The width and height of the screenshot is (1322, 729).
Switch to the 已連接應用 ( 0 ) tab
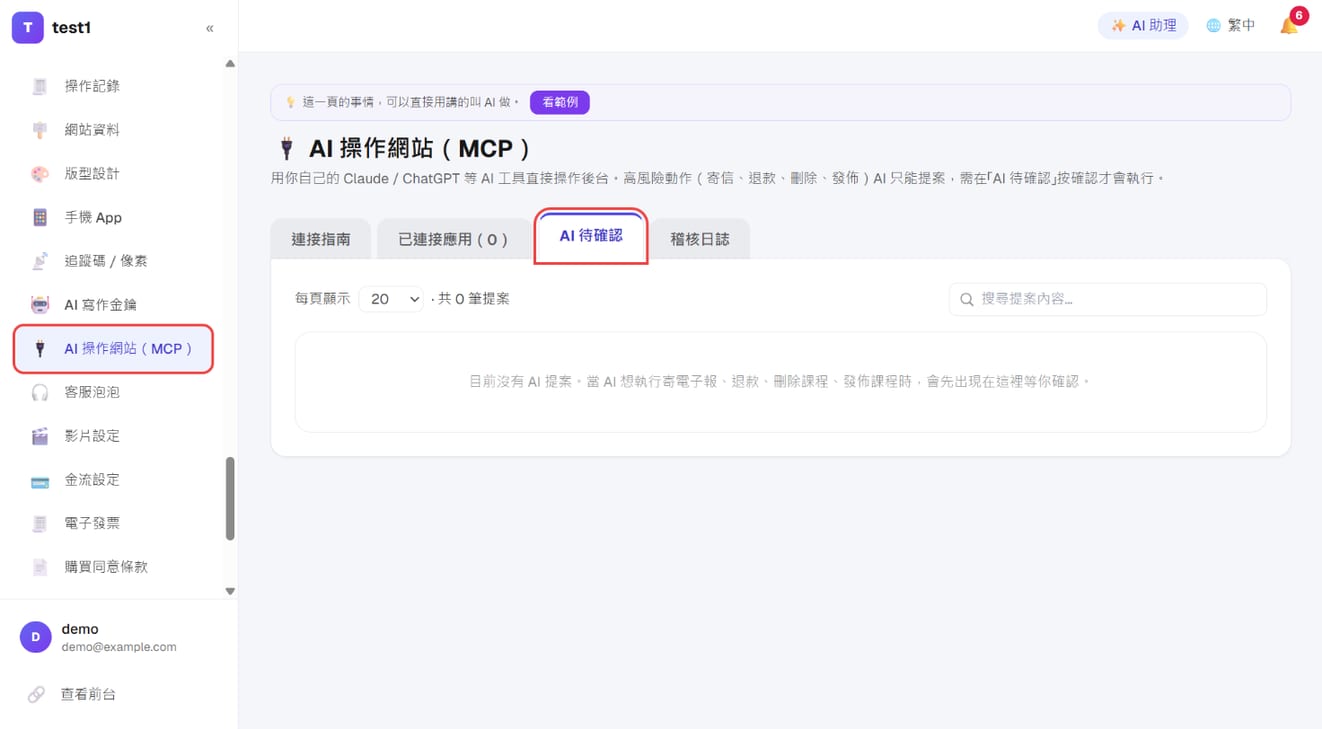(x=454, y=240)
